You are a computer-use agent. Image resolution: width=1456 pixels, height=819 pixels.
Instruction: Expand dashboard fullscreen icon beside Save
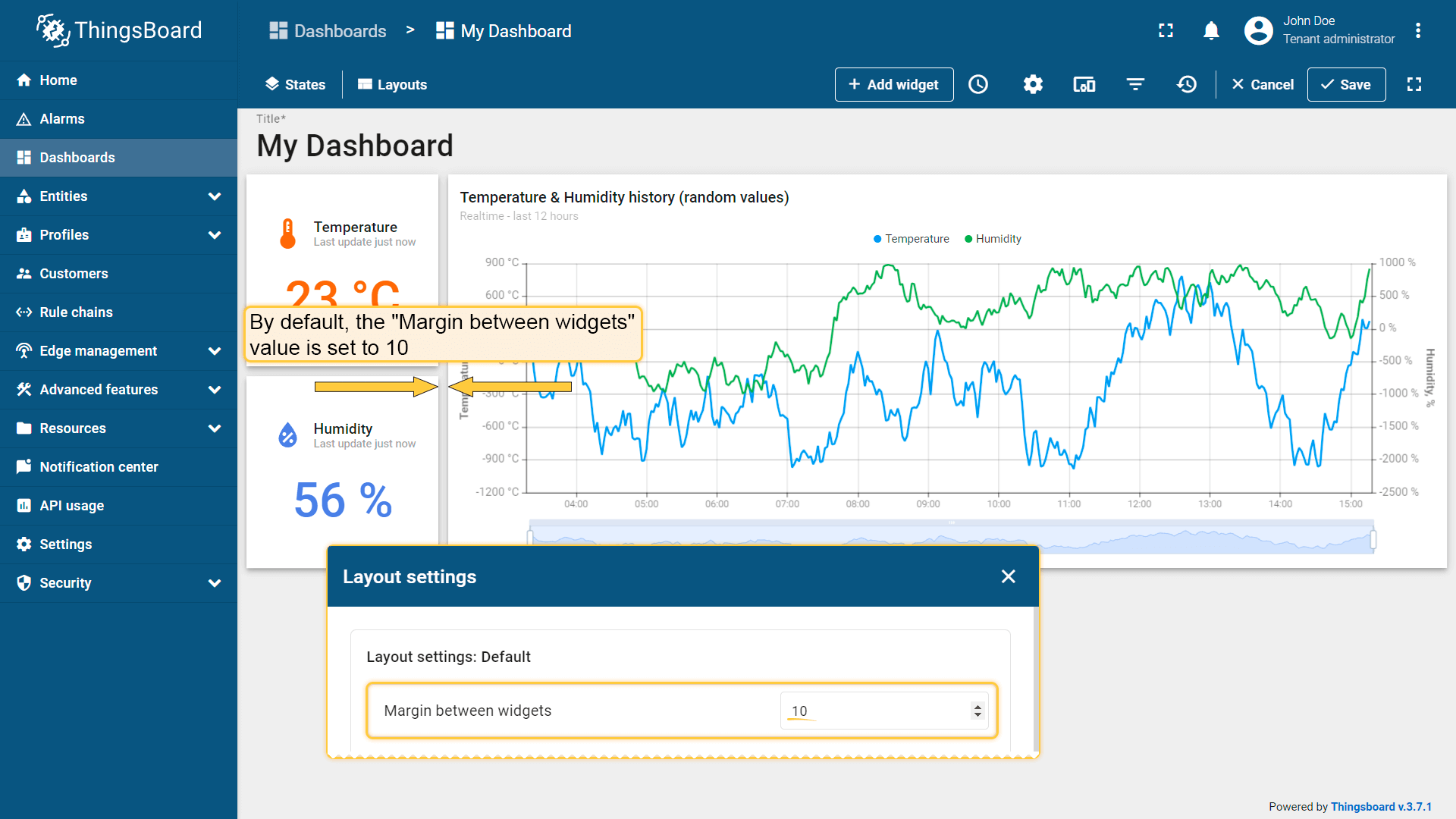point(1414,84)
